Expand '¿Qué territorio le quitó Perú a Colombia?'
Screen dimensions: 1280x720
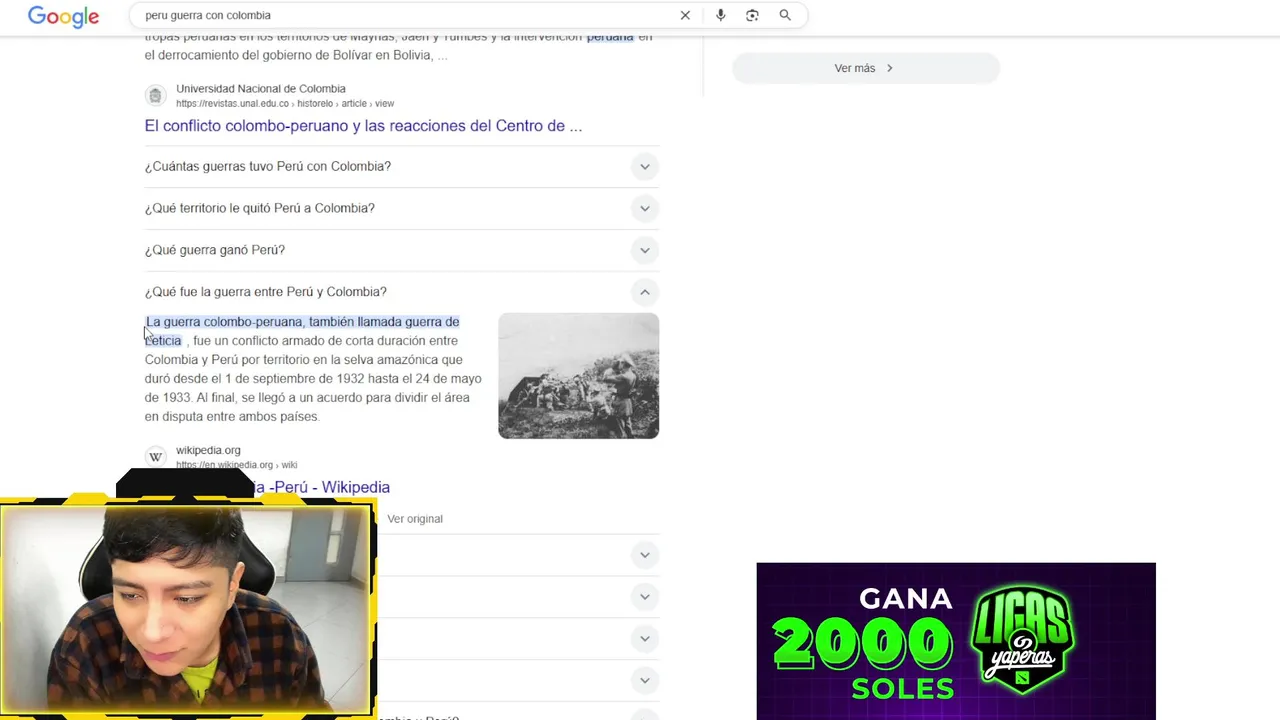click(401, 208)
